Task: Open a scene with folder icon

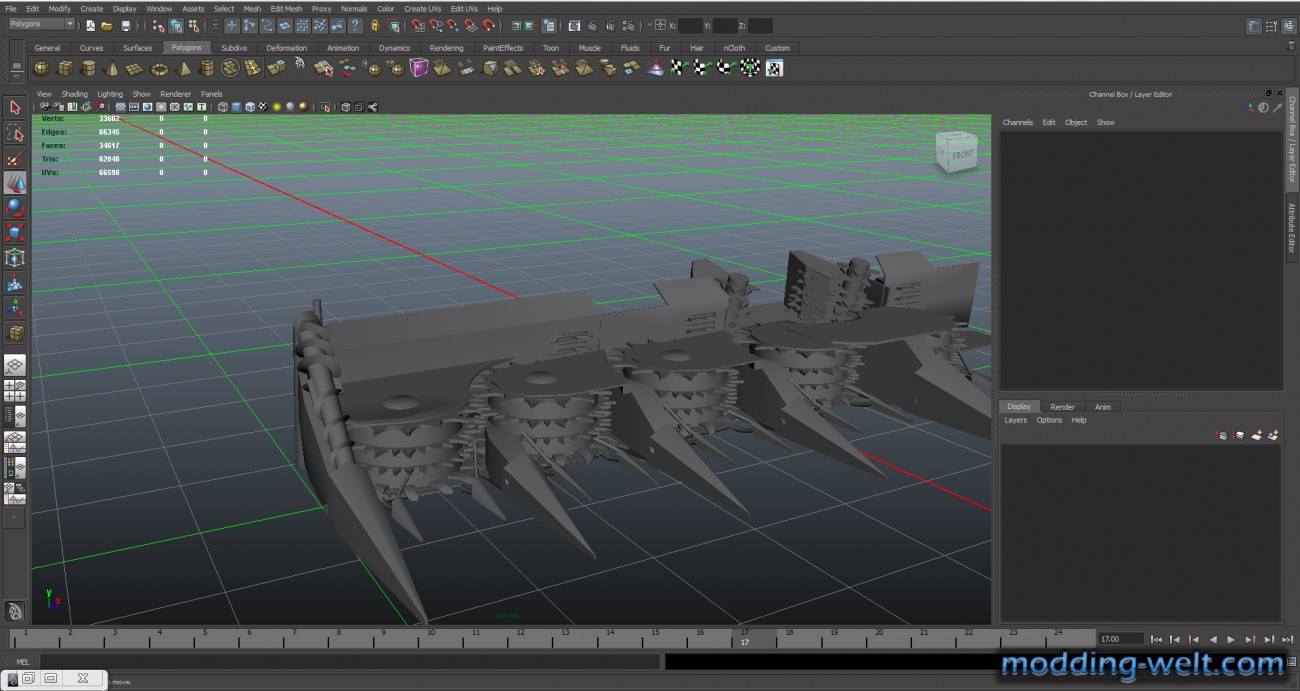Action: tap(108, 25)
